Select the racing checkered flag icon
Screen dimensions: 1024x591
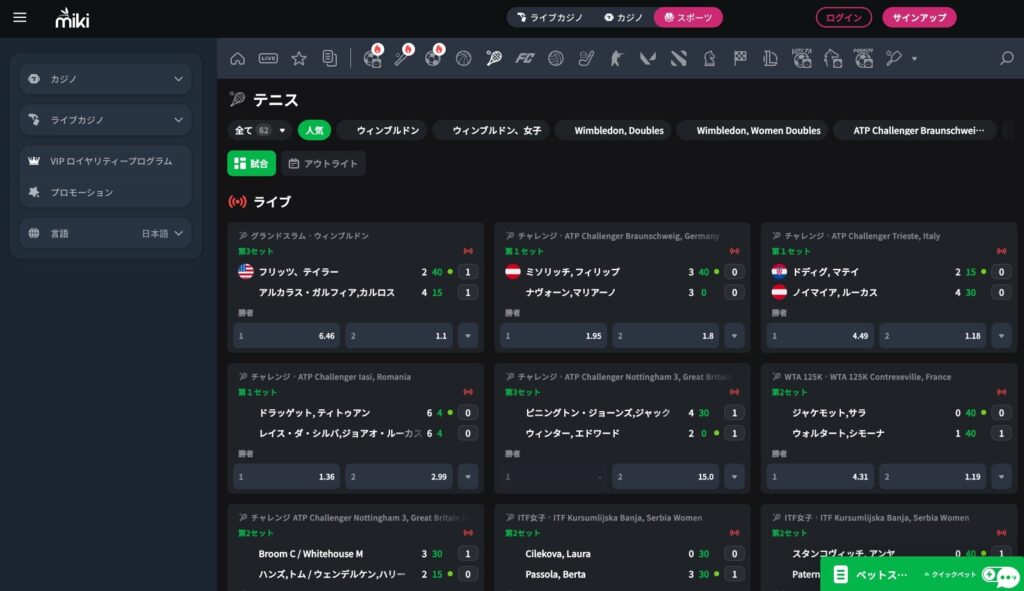pyautogui.click(x=740, y=59)
